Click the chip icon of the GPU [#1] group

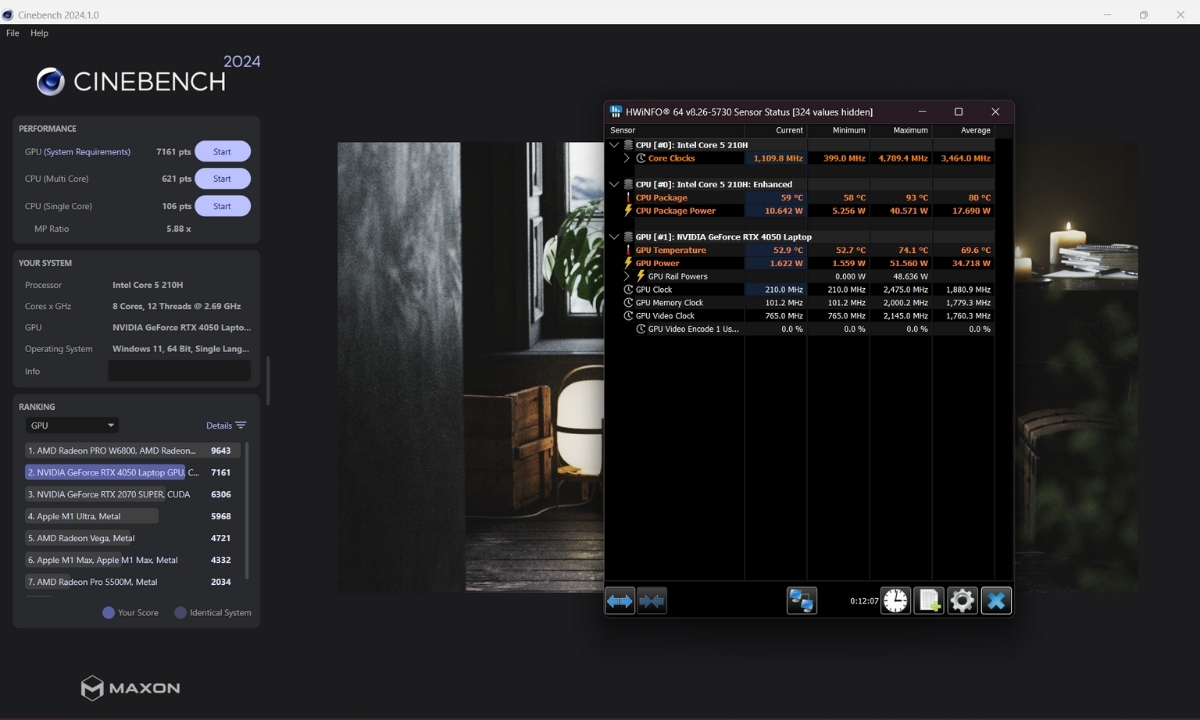tap(628, 237)
